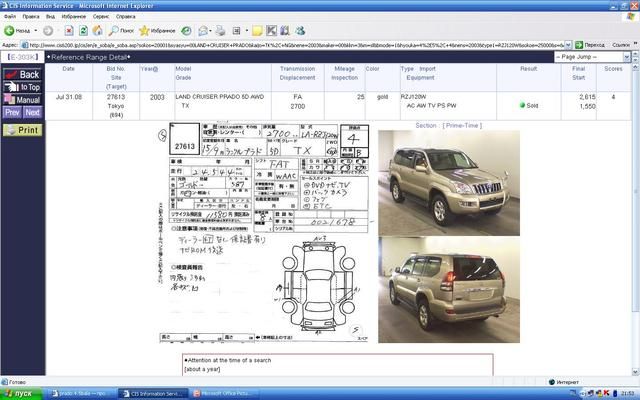640x400 pixels.
Task: Click the printer icon in the IE toolbar
Action: pyautogui.click(x=220, y=31)
